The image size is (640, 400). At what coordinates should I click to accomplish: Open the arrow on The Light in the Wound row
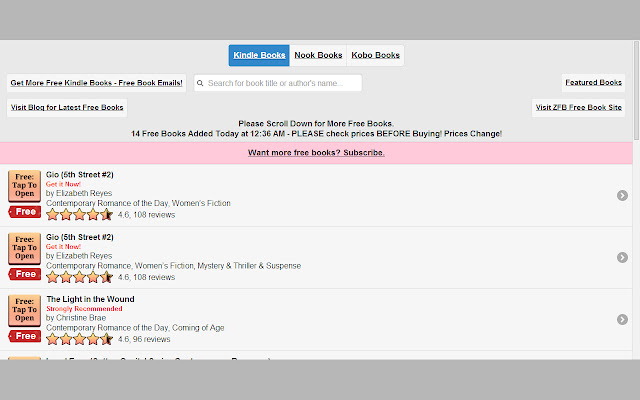[622, 320]
